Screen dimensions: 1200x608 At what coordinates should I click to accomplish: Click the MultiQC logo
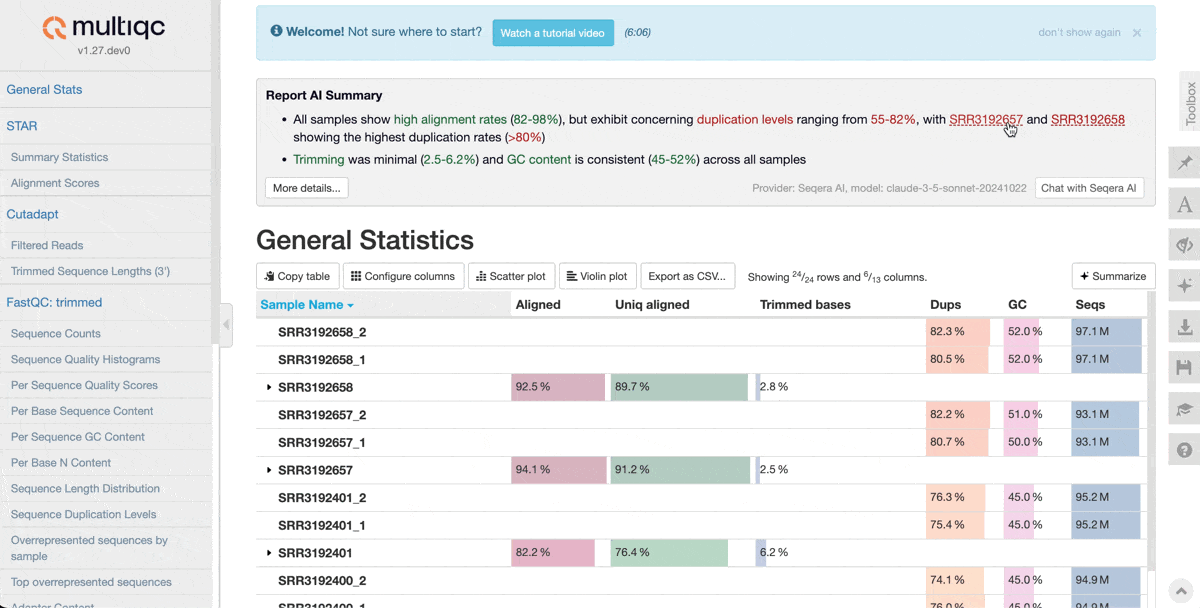pyautogui.click(x=103, y=28)
